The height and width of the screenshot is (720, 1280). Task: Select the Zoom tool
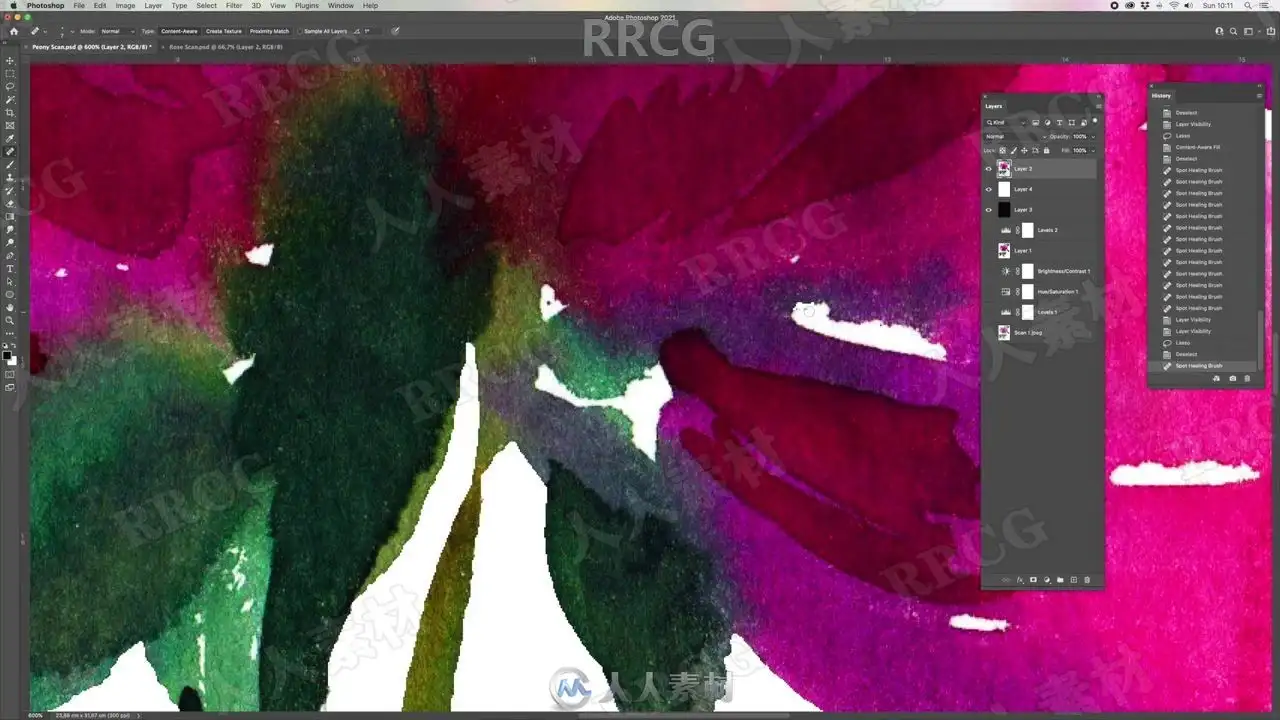[x=10, y=320]
